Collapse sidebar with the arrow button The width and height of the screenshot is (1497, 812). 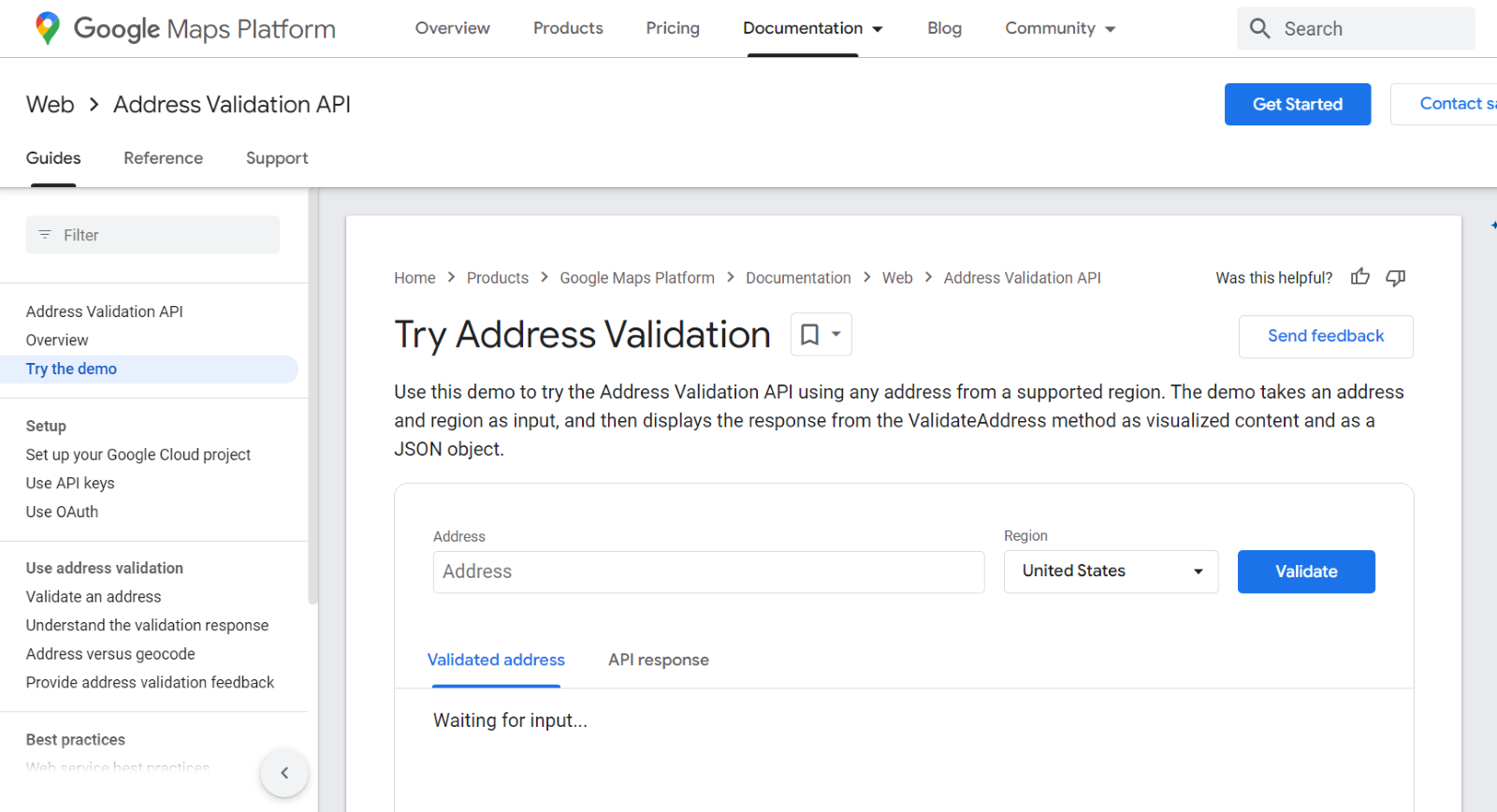[284, 773]
